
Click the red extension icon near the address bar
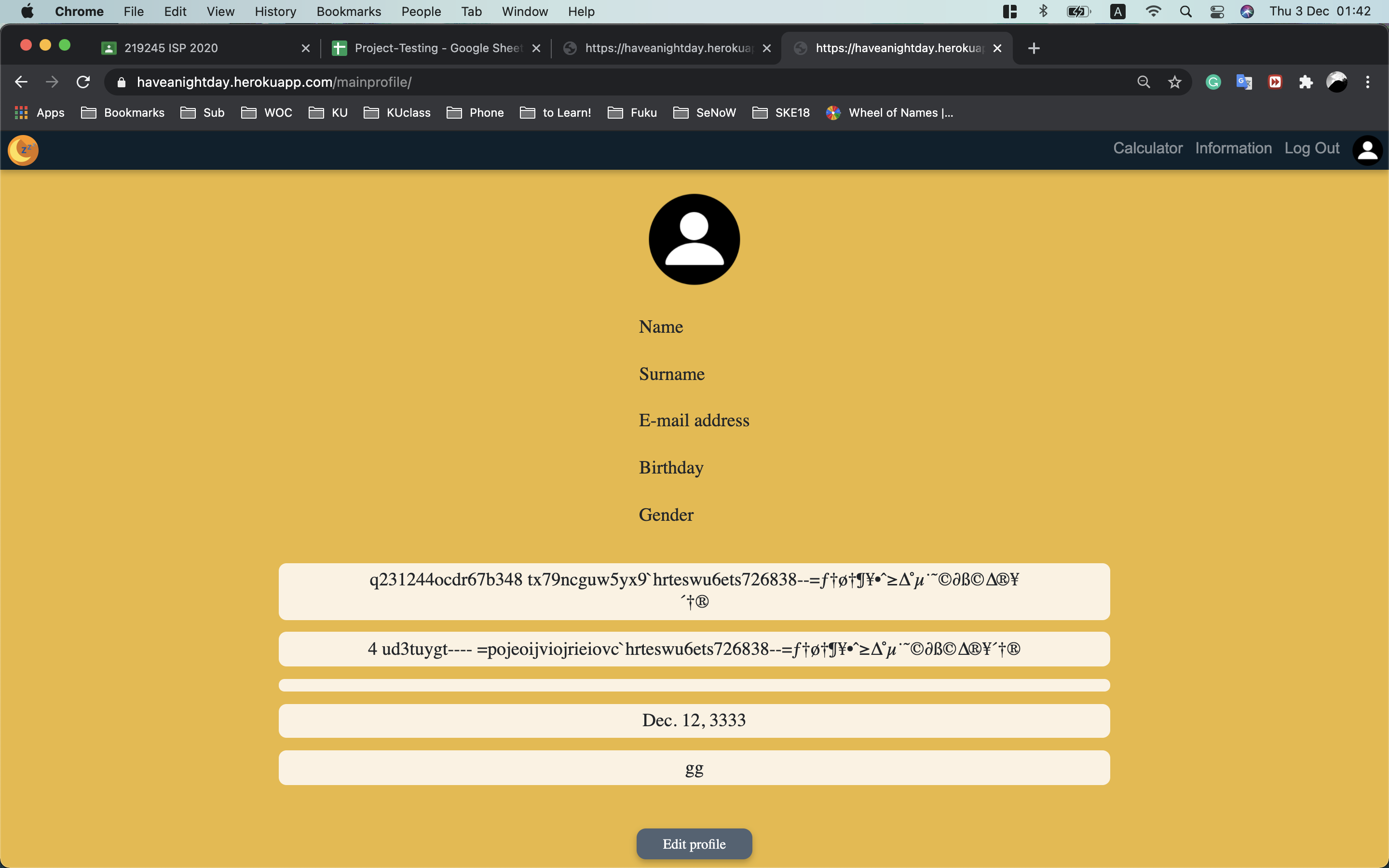pyautogui.click(x=1275, y=81)
